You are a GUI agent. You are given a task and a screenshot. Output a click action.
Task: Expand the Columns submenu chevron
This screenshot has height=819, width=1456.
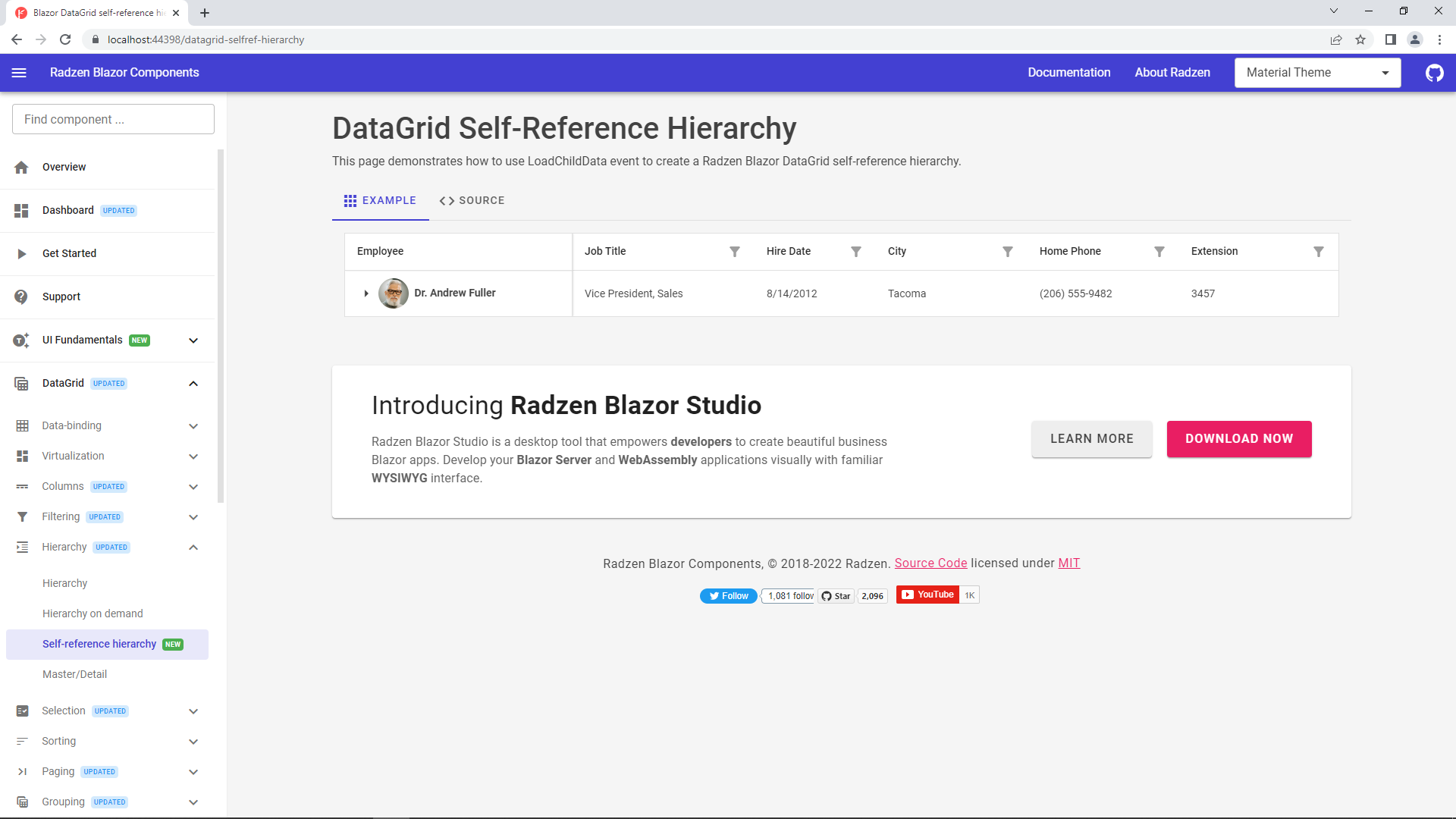pyautogui.click(x=193, y=487)
